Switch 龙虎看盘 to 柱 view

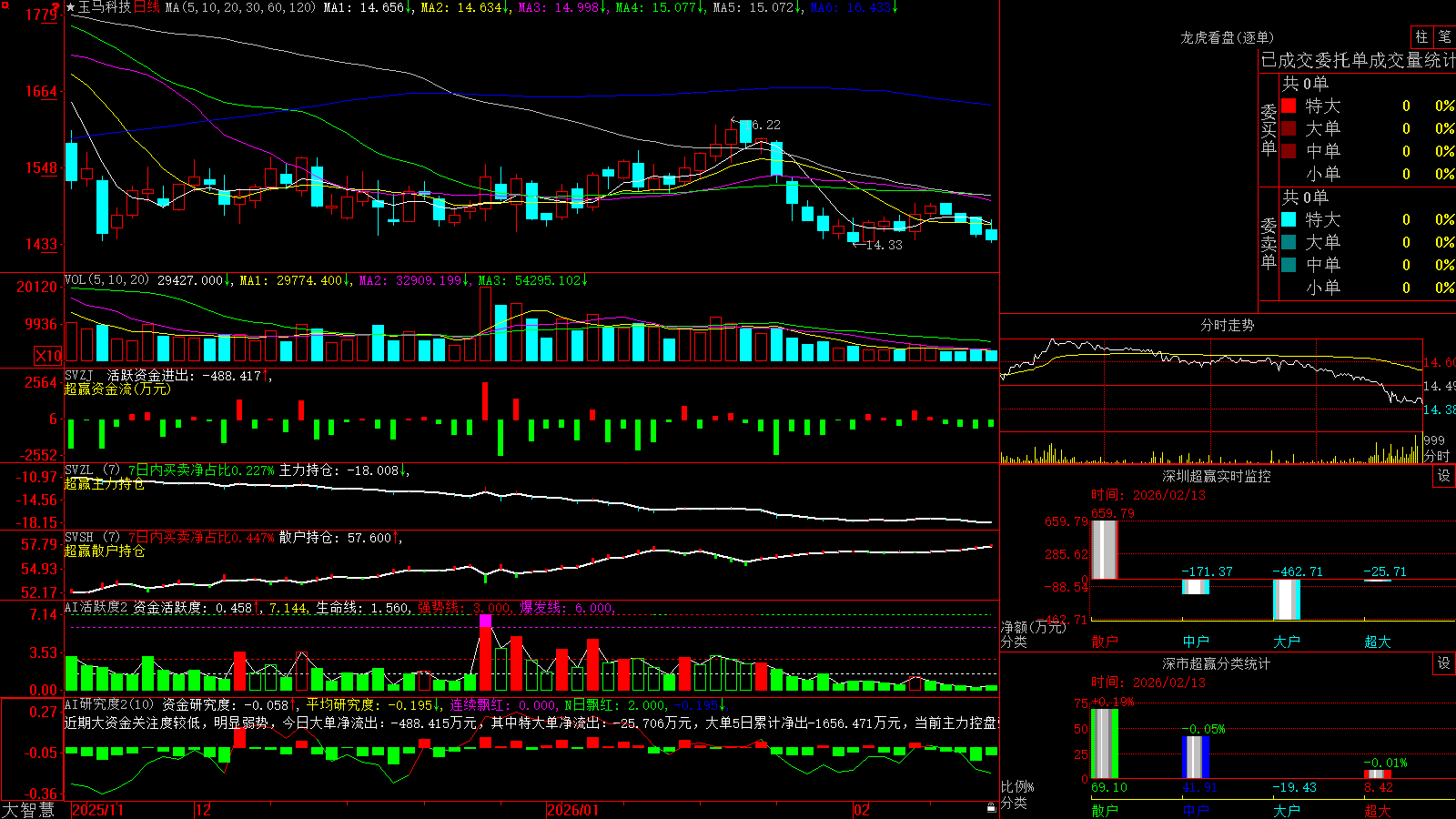point(1421,36)
